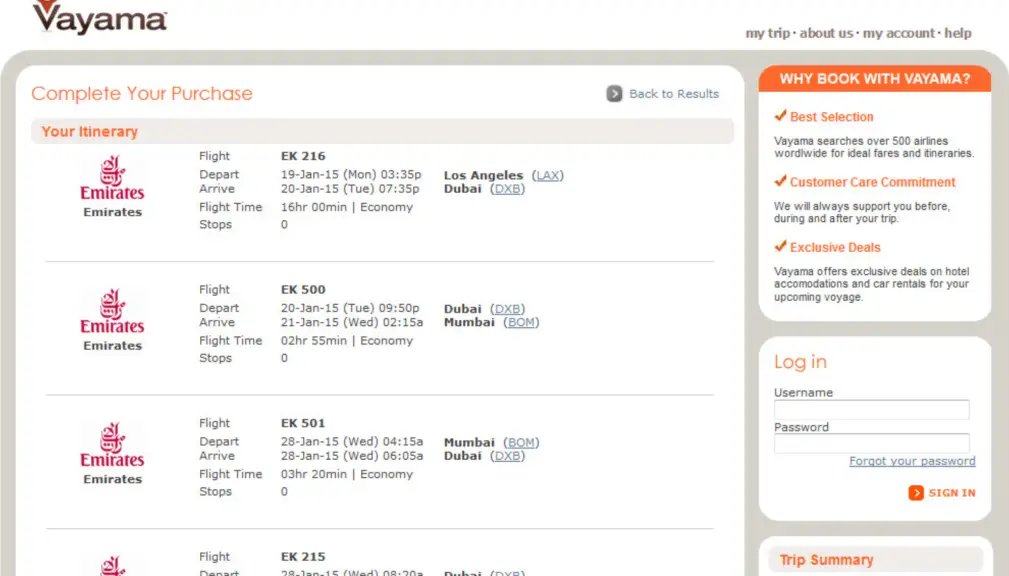Open the about us menu link

point(826,33)
